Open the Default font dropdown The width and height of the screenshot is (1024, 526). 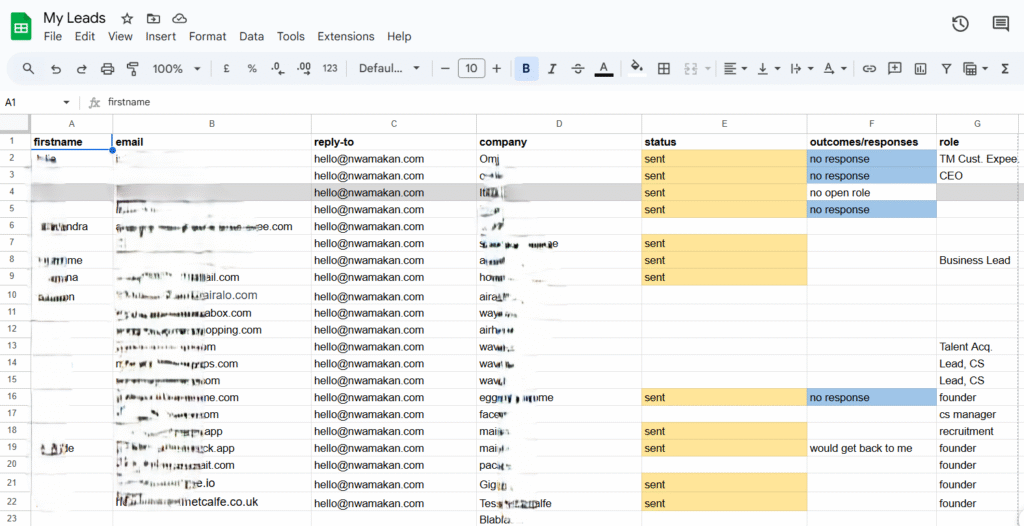[390, 69]
